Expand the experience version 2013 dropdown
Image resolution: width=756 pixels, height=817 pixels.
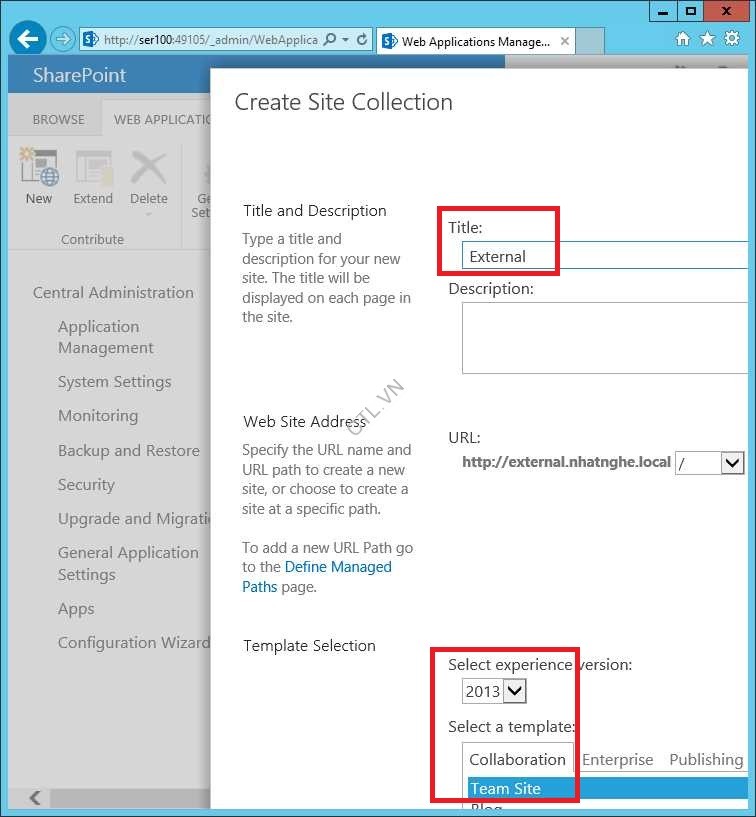click(514, 691)
